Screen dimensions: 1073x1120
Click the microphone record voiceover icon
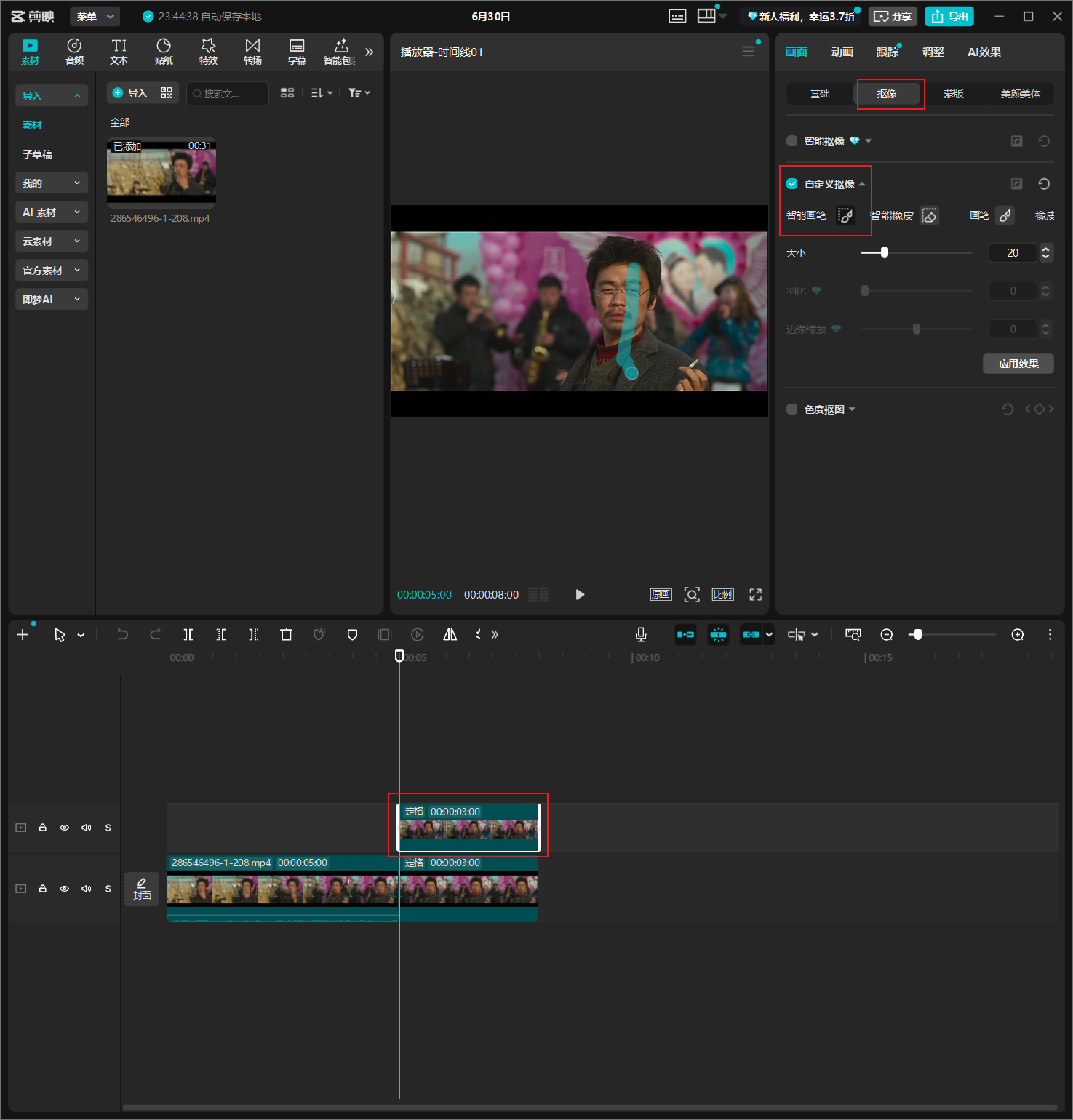[641, 635]
